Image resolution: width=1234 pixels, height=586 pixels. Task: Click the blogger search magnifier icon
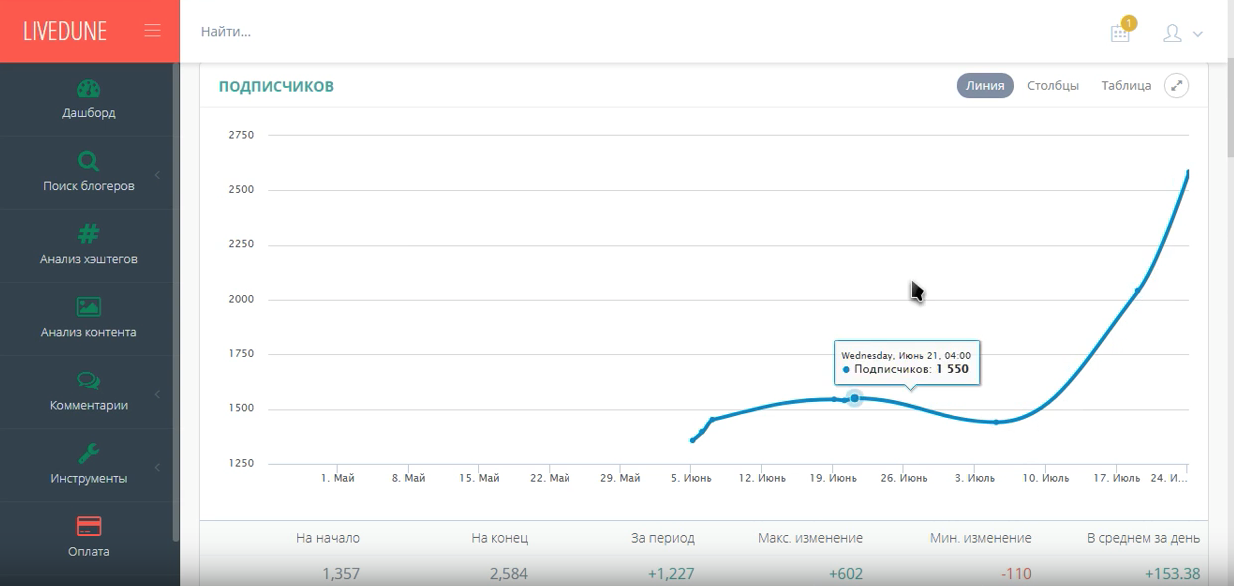(89, 162)
